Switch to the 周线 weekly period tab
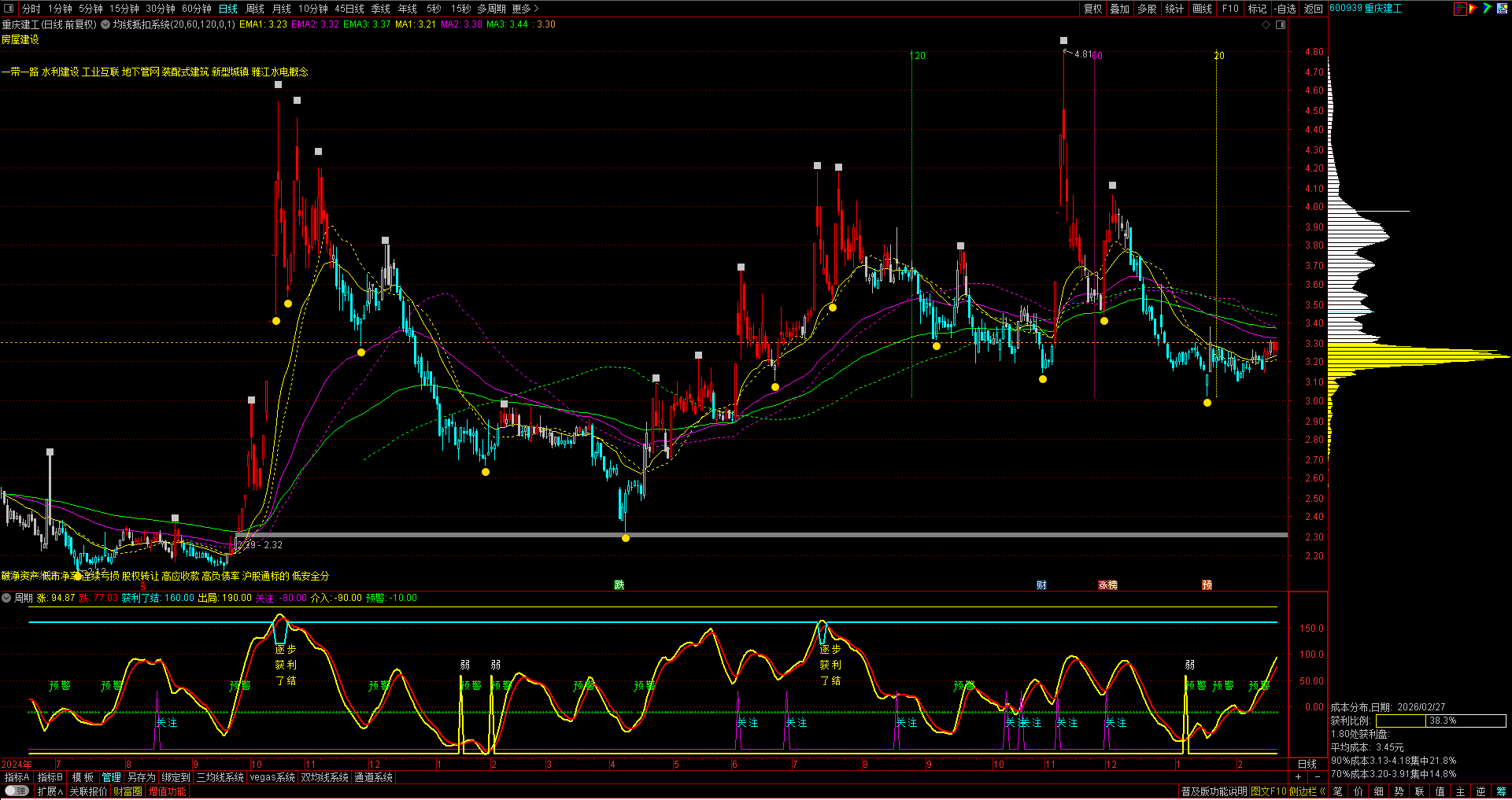1512x800 pixels. [255, 9]
